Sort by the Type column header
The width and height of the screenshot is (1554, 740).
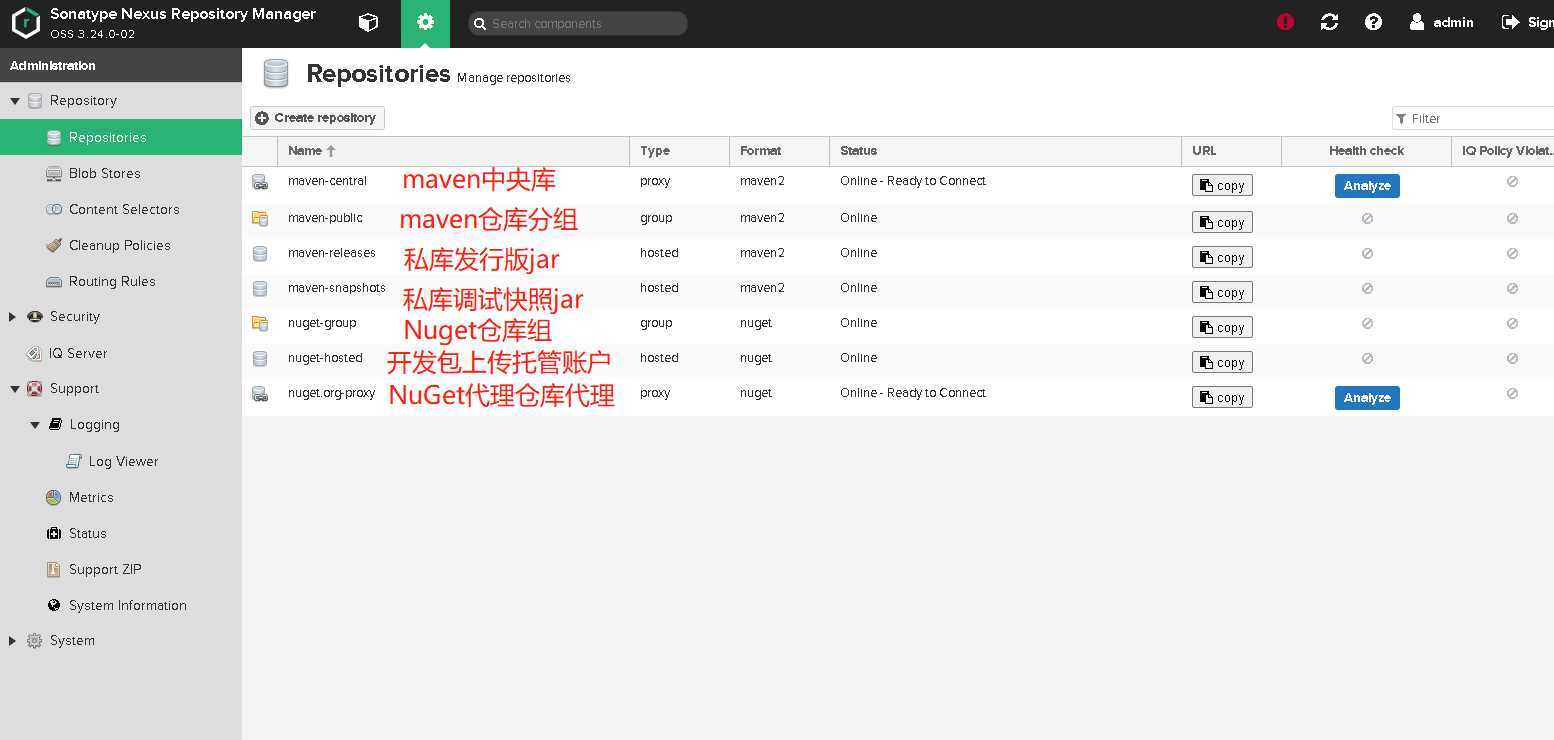point(680,151)
